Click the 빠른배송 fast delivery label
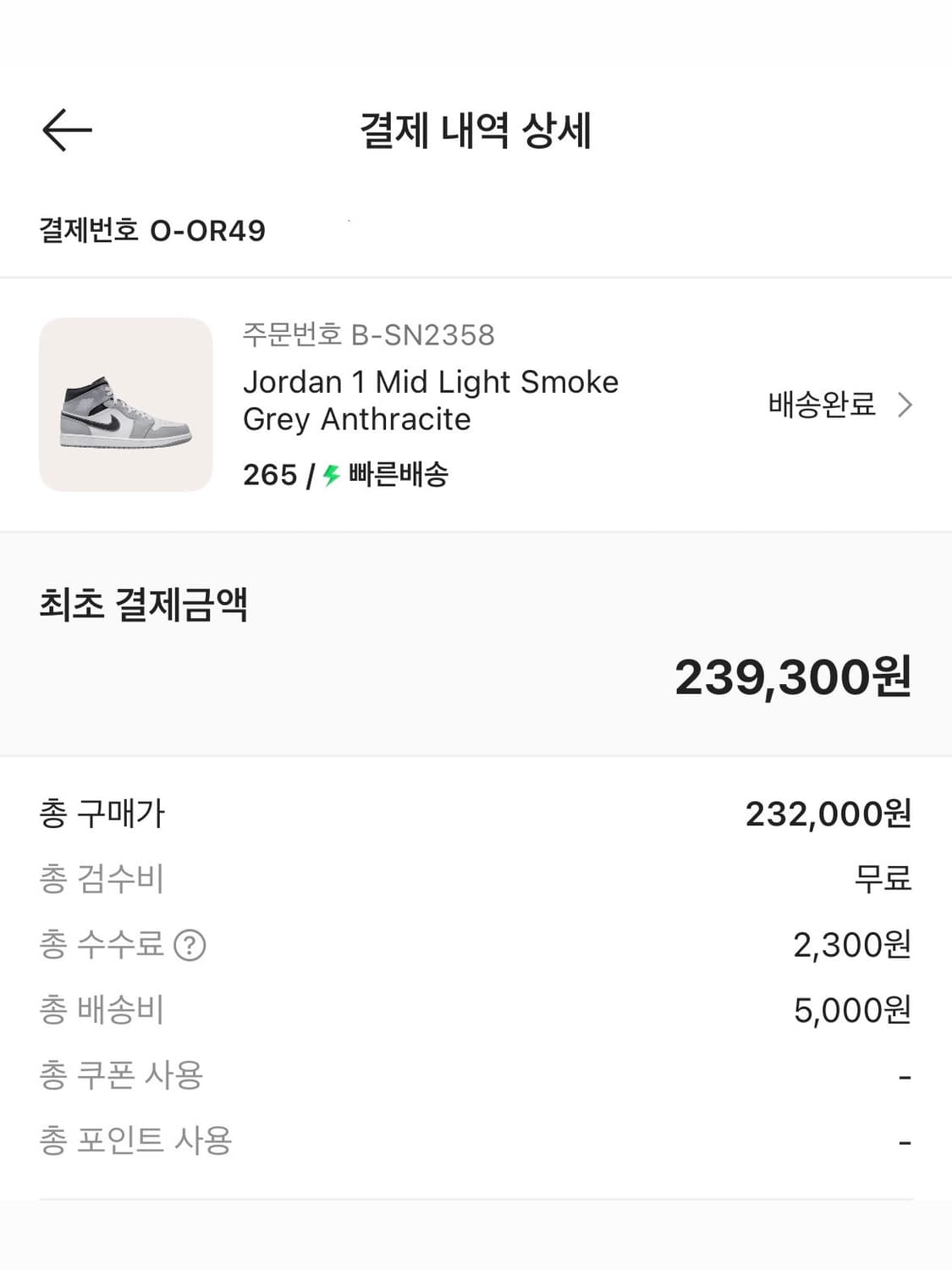 [x=398, y=475]
